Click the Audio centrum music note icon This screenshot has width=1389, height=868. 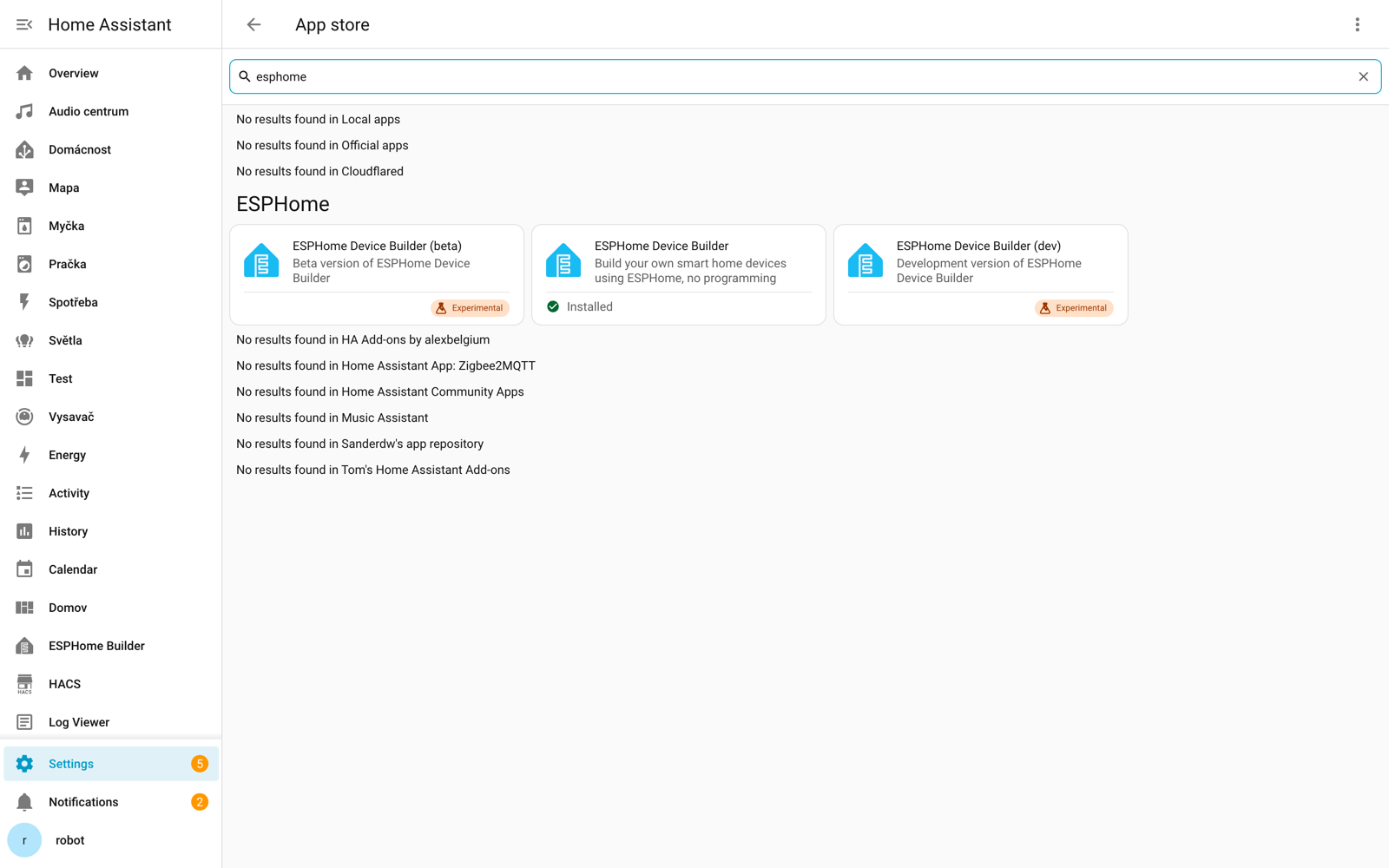coord(24,111)
